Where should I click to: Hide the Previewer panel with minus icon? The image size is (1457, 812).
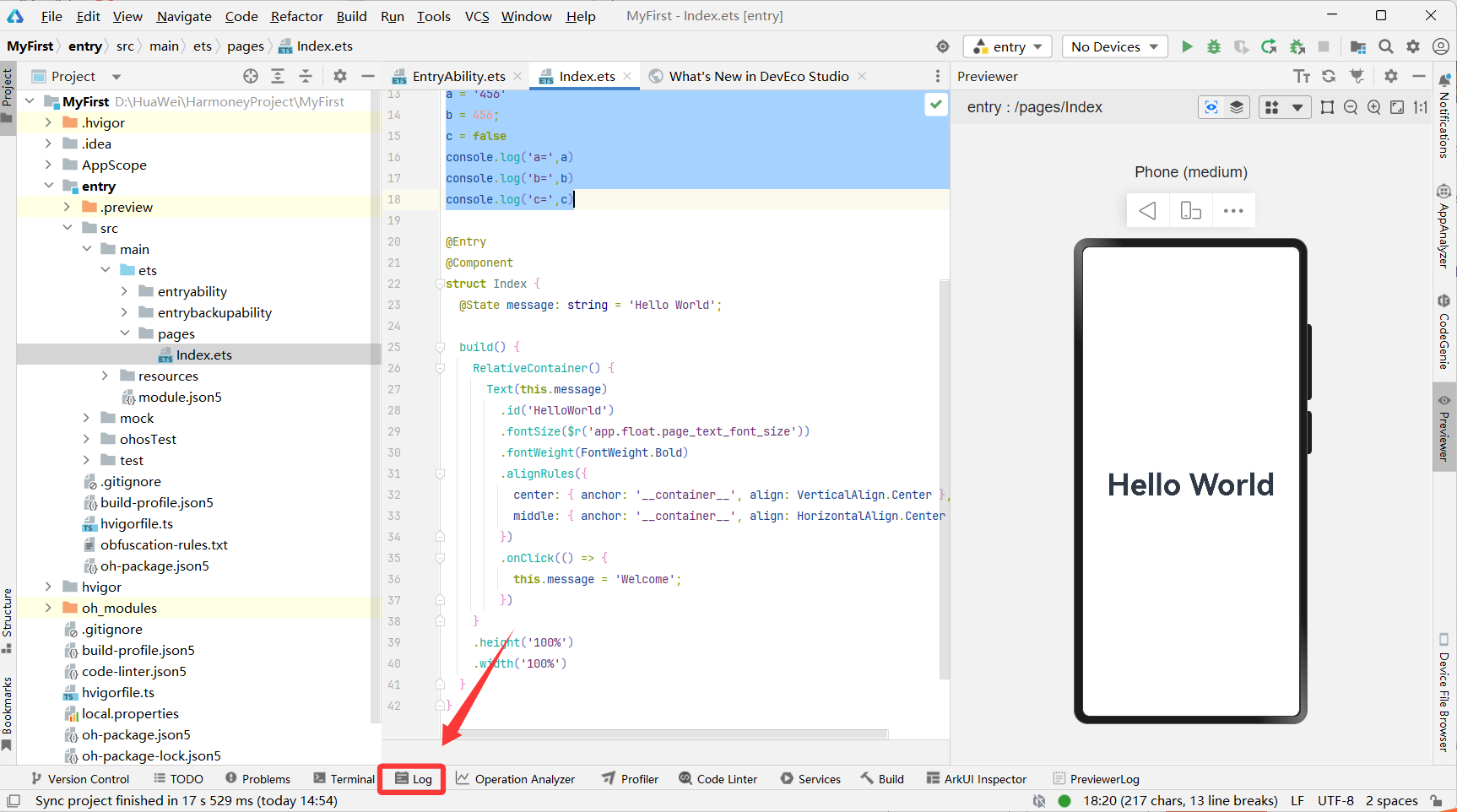pos(1419,76)
